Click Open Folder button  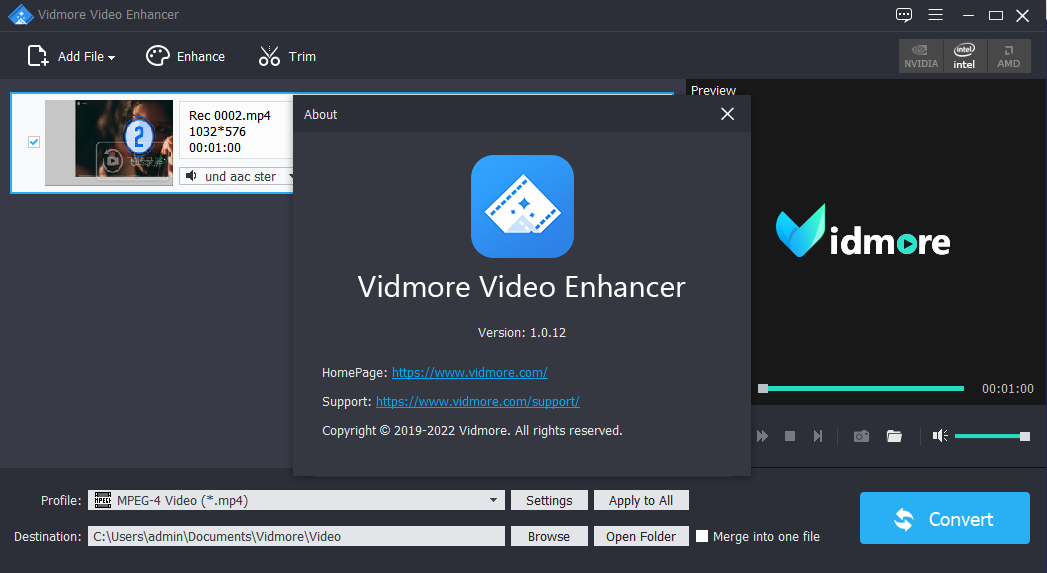[x=641, y=536]
